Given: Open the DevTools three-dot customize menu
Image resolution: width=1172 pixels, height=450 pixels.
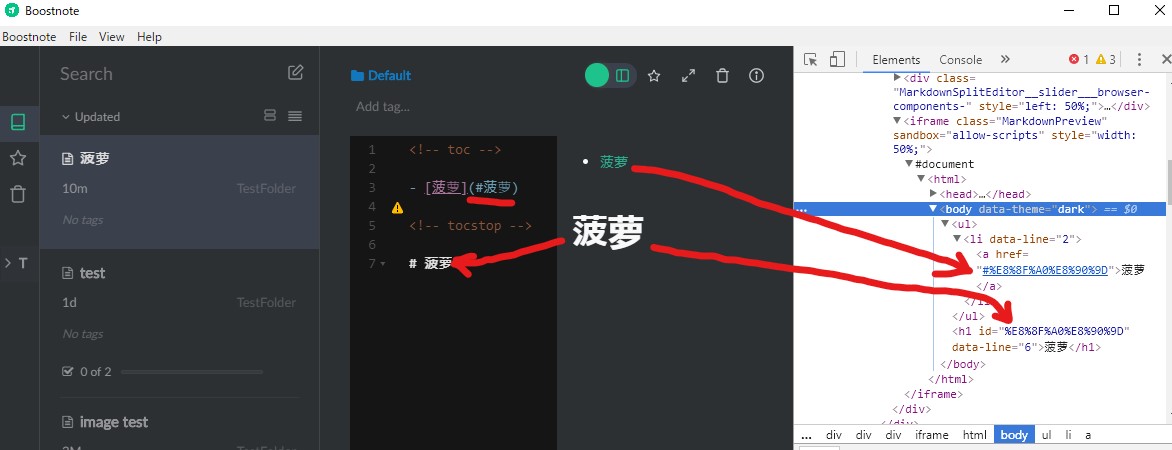Looking at the screenshot, I should 1139,60.
